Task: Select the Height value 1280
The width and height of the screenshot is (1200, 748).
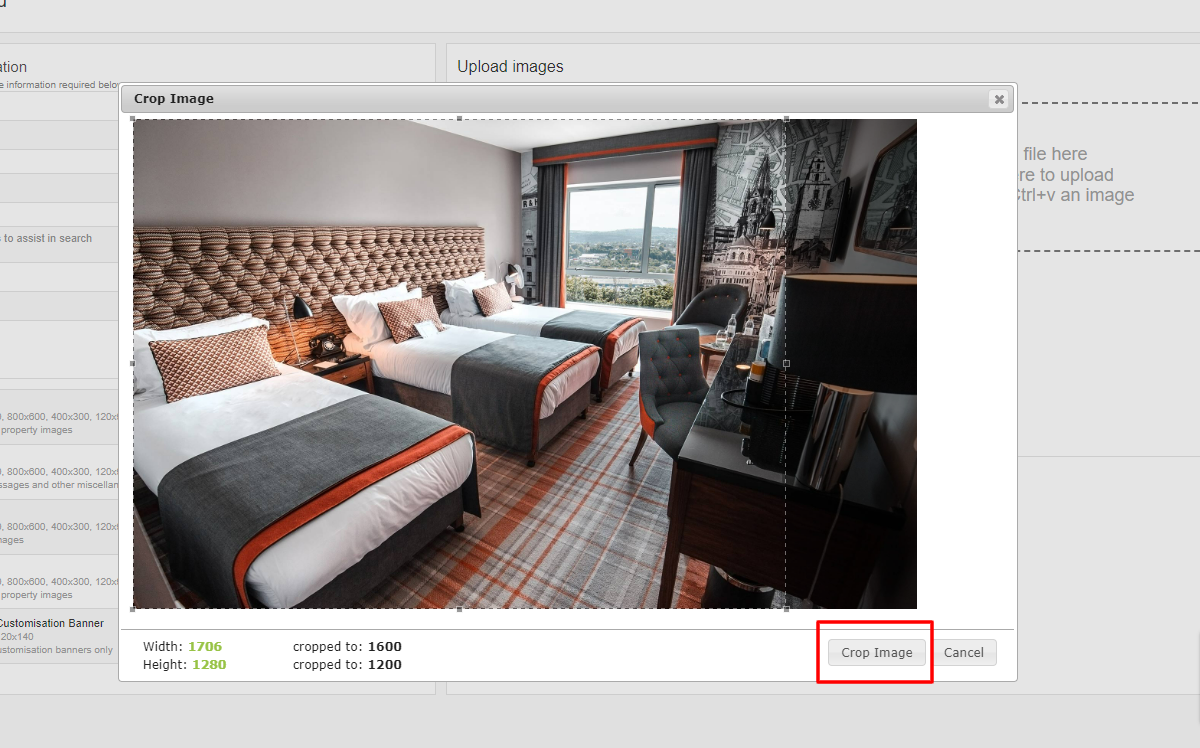Action: point(209,665)
